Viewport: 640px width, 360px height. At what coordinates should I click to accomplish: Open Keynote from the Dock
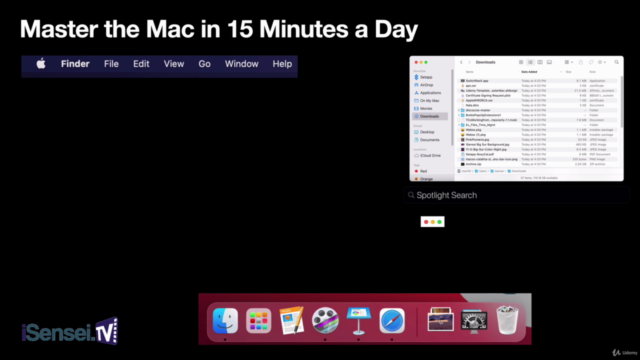(x=358, y=320)
